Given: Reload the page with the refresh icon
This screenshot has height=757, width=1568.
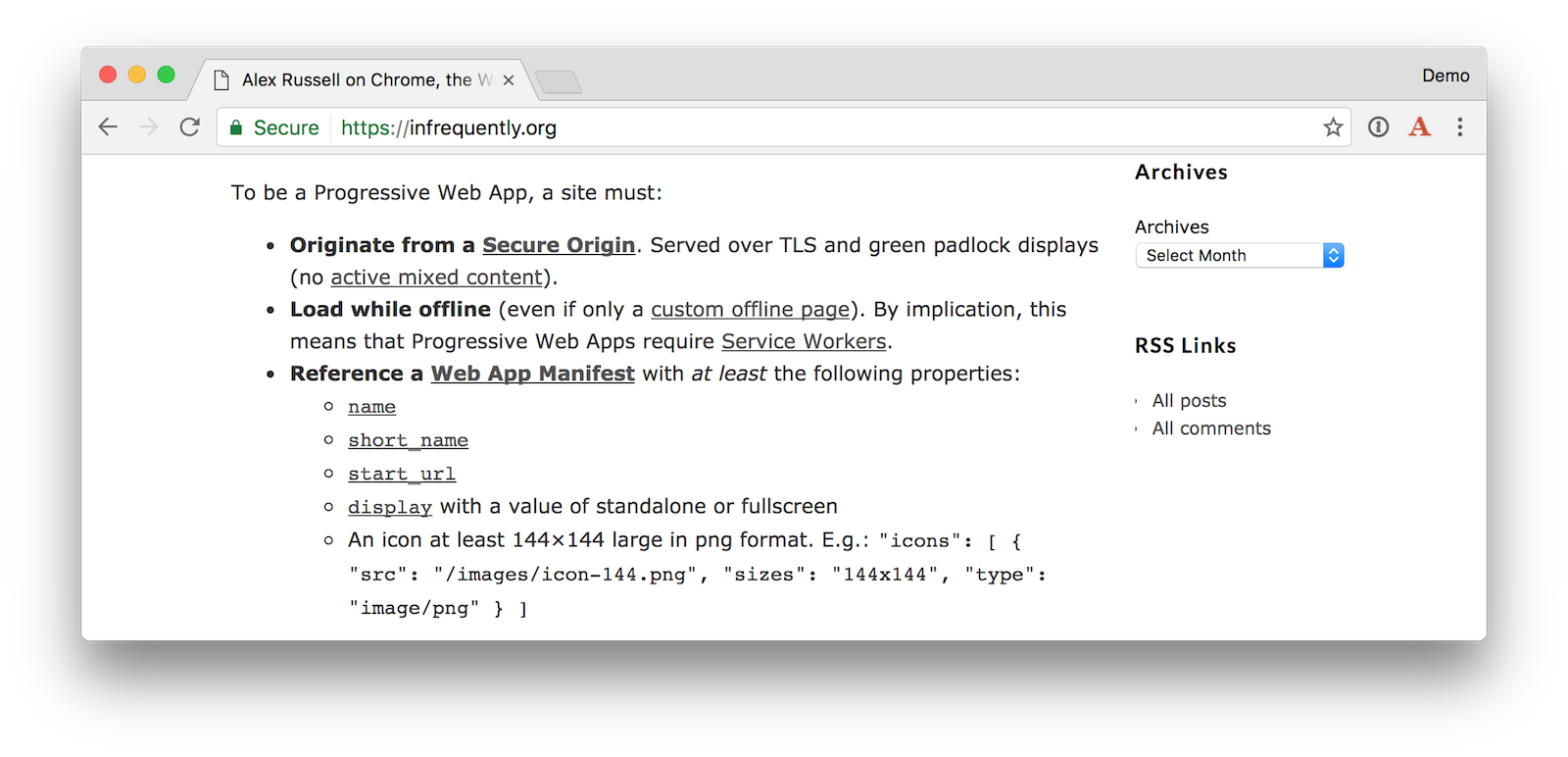Looking at the screenshot, I should point(190,126).
